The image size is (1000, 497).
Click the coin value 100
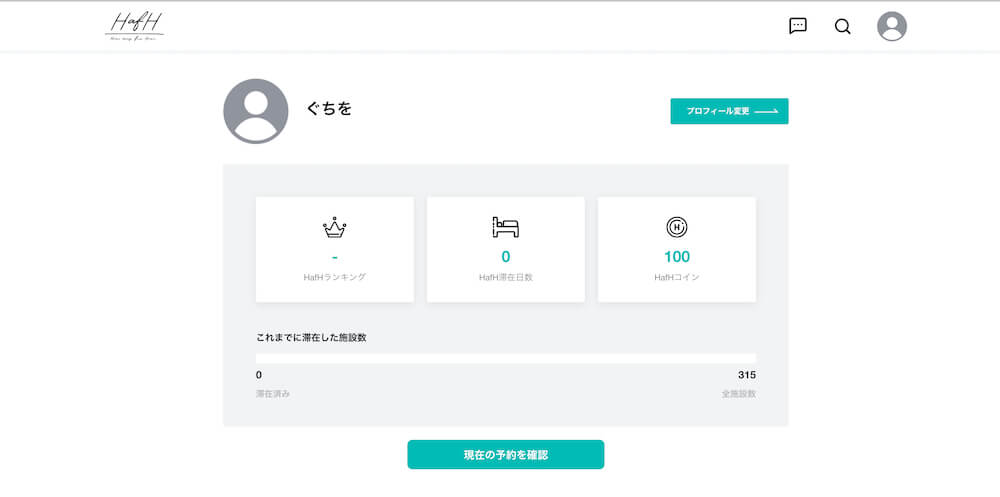coord(677,256)
